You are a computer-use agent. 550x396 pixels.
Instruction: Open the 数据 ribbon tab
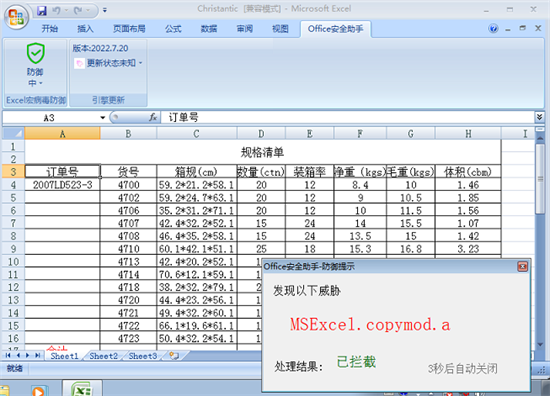[x=209, y=29]
